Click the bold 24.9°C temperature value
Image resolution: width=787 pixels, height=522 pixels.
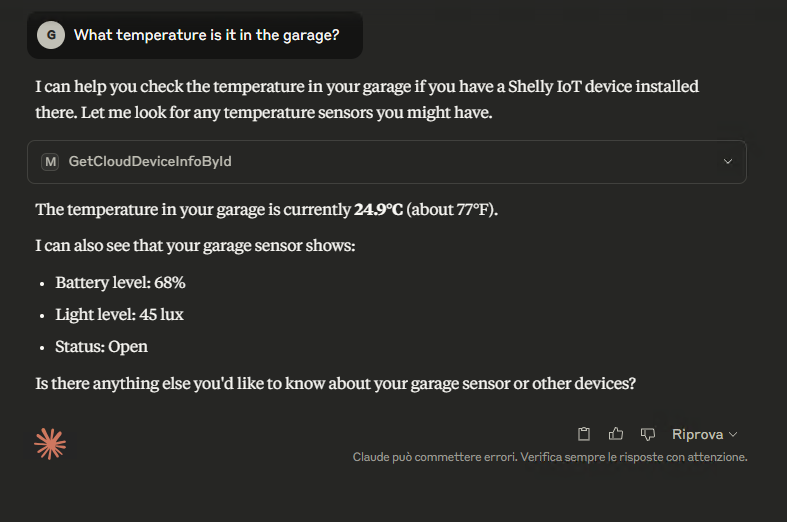[378, 209]
